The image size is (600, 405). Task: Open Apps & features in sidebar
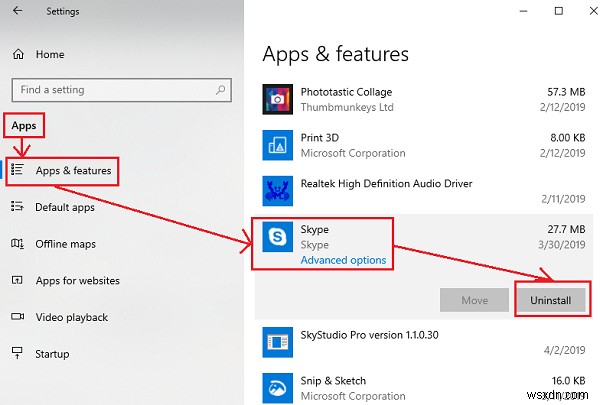point(72,171)
